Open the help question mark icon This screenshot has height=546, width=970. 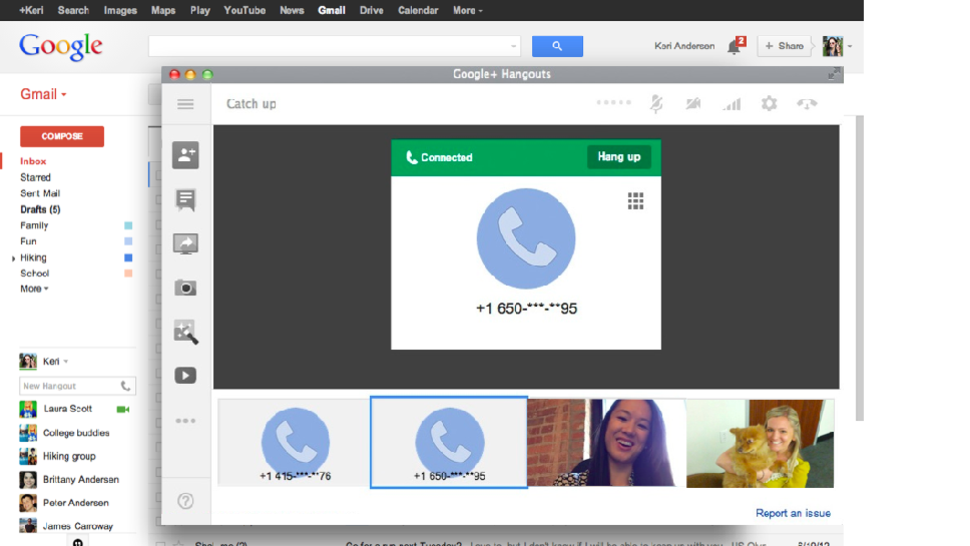tap(186, 501)
